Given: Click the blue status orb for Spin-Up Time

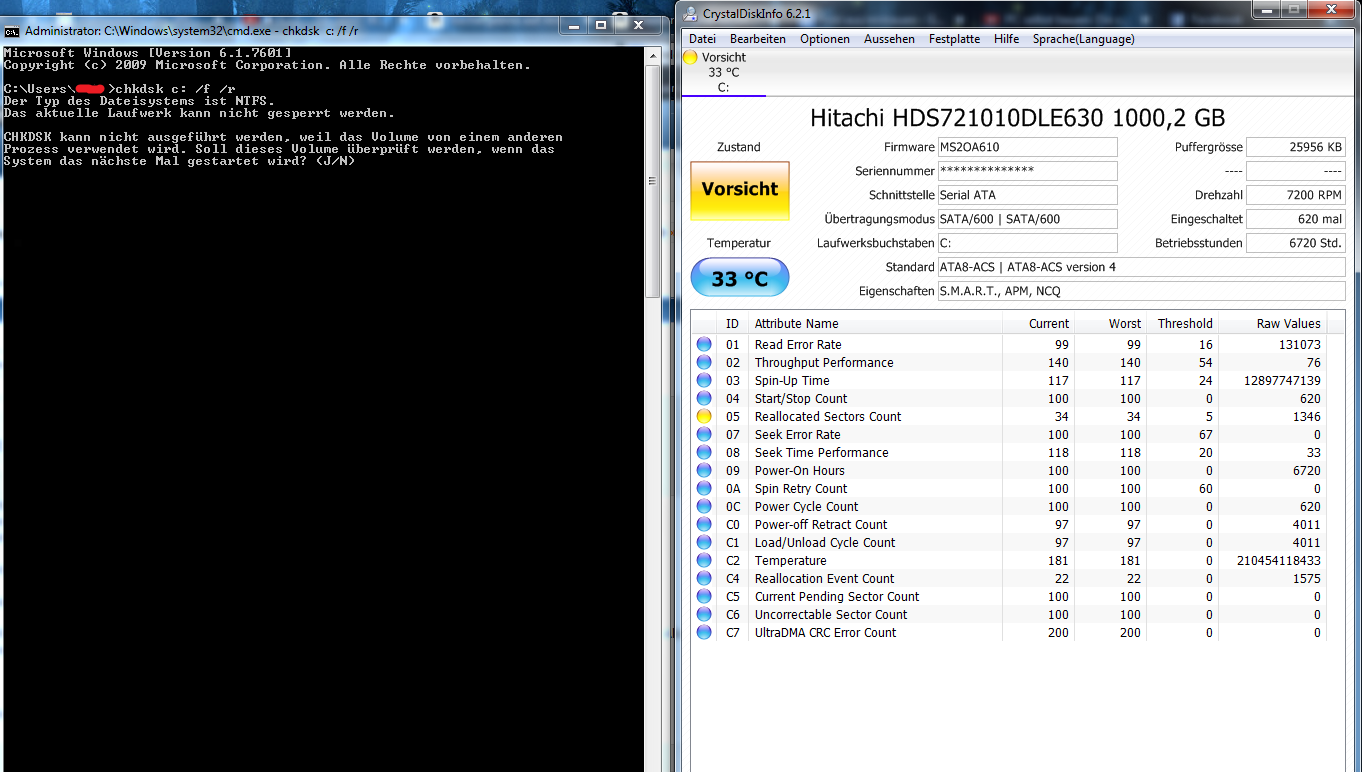Looking at the screenshot, I should 704,380.
